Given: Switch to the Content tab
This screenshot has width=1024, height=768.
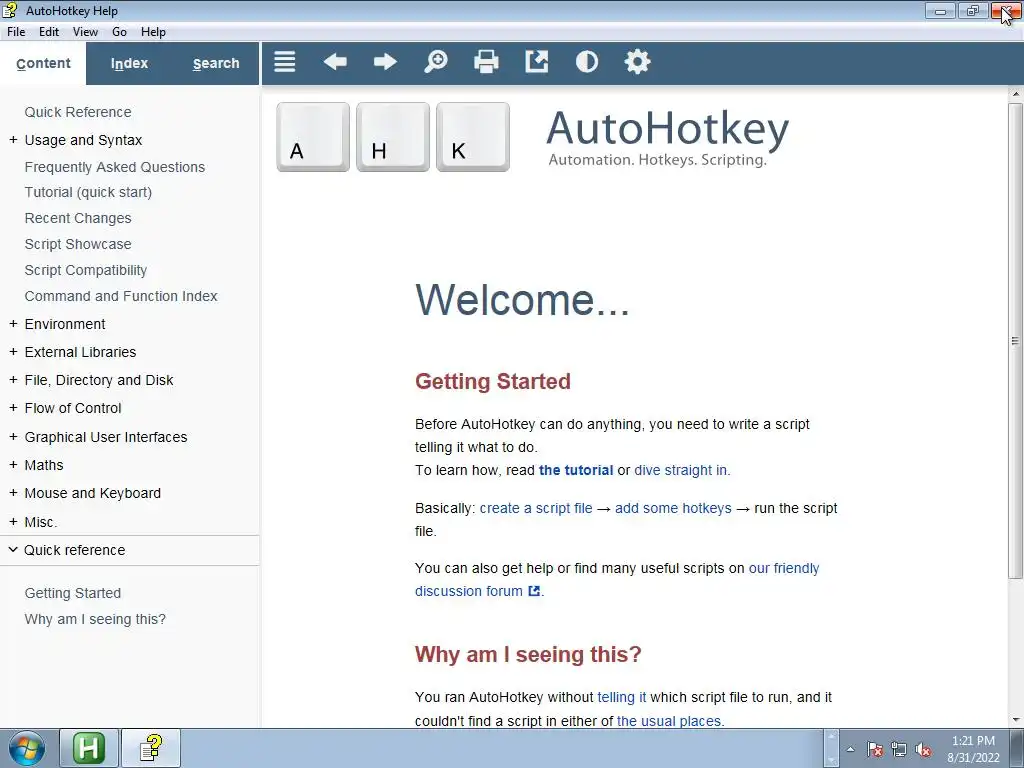Looking at the screenshot, I should 43,63.
